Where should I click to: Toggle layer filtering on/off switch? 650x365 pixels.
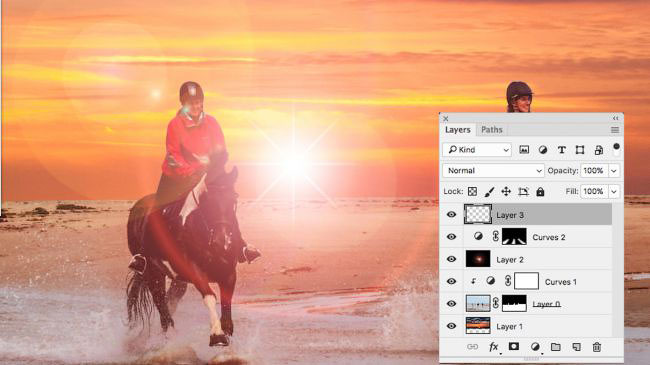pos(616,149)
